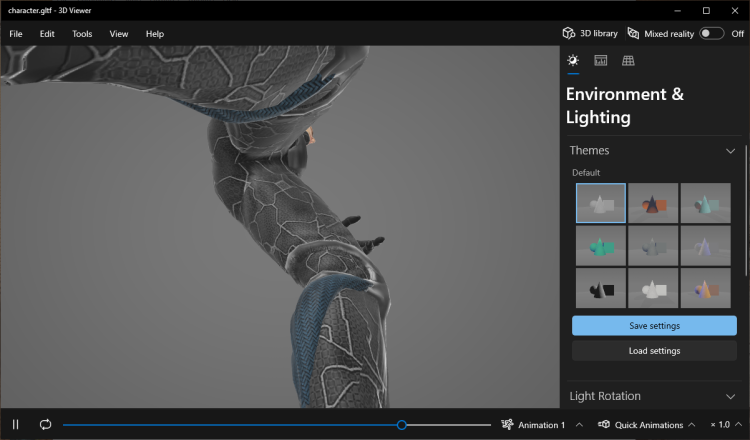The width and height of the screenshot is (750, 440).
Task: Click the Save settings button
Action: pyautogui.click(x=654, y=326)
